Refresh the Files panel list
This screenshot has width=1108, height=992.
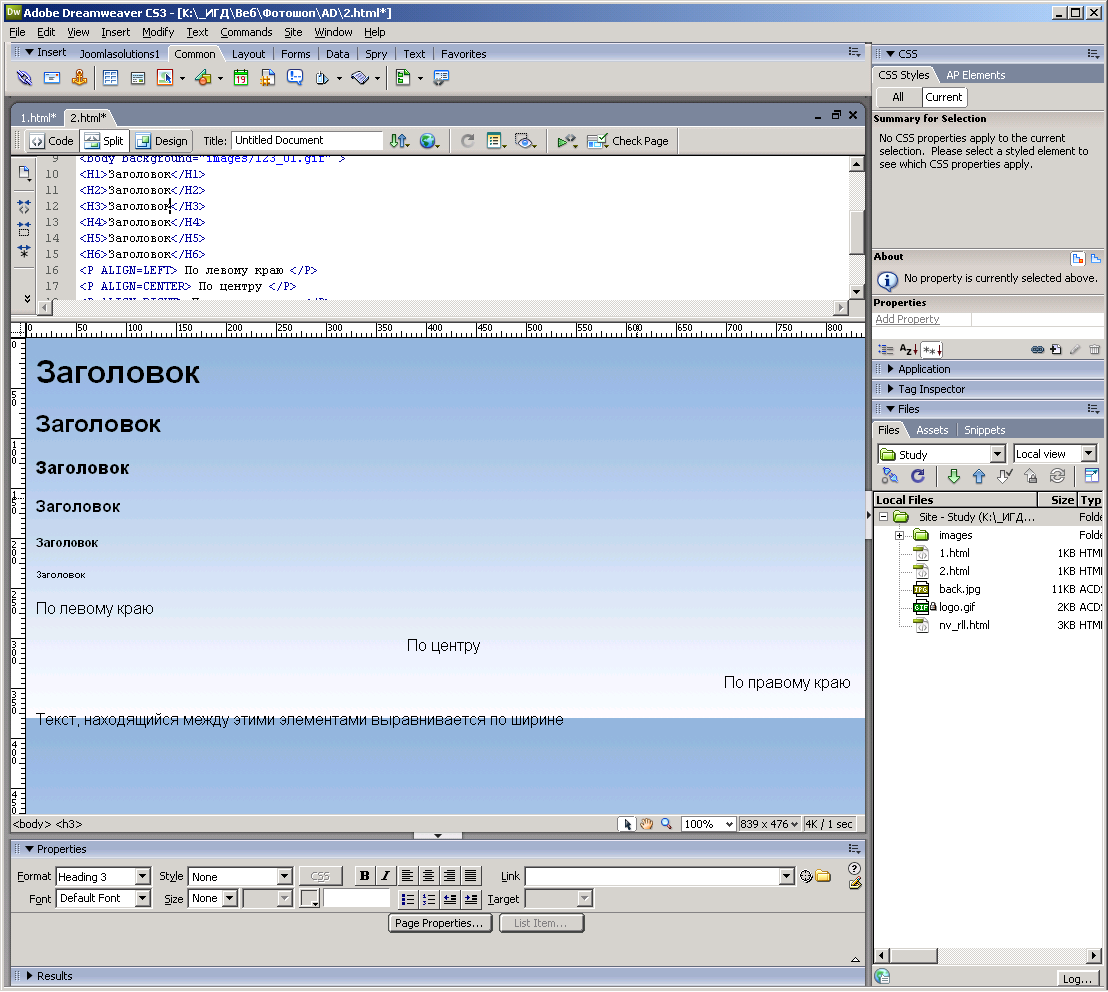pyautogui.click(x=917, y=476)
